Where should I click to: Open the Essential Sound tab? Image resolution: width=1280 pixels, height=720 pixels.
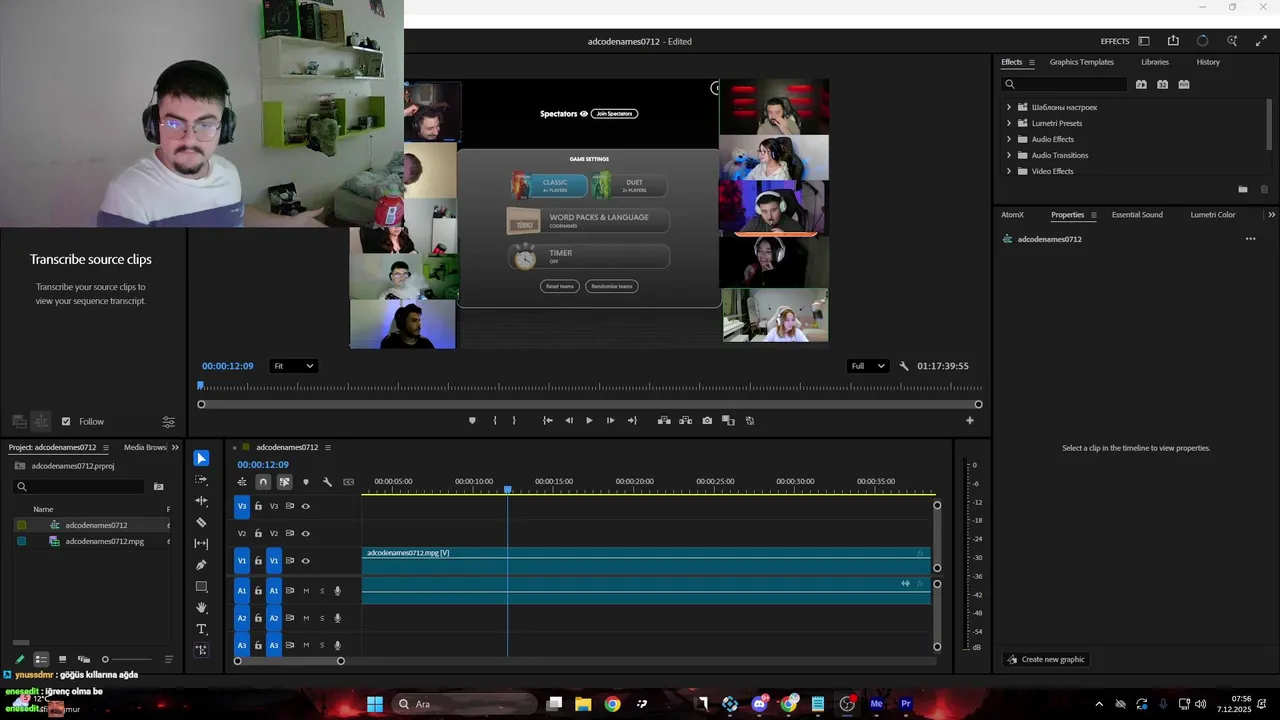click(1137, 215)
